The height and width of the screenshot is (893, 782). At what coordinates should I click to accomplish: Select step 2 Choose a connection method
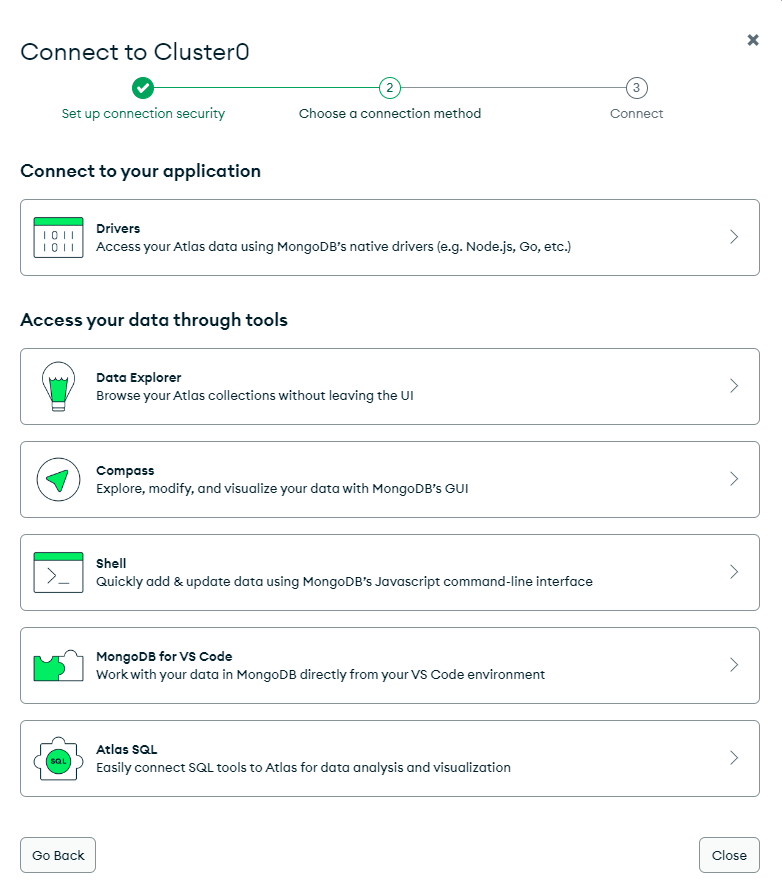(390, 113)
